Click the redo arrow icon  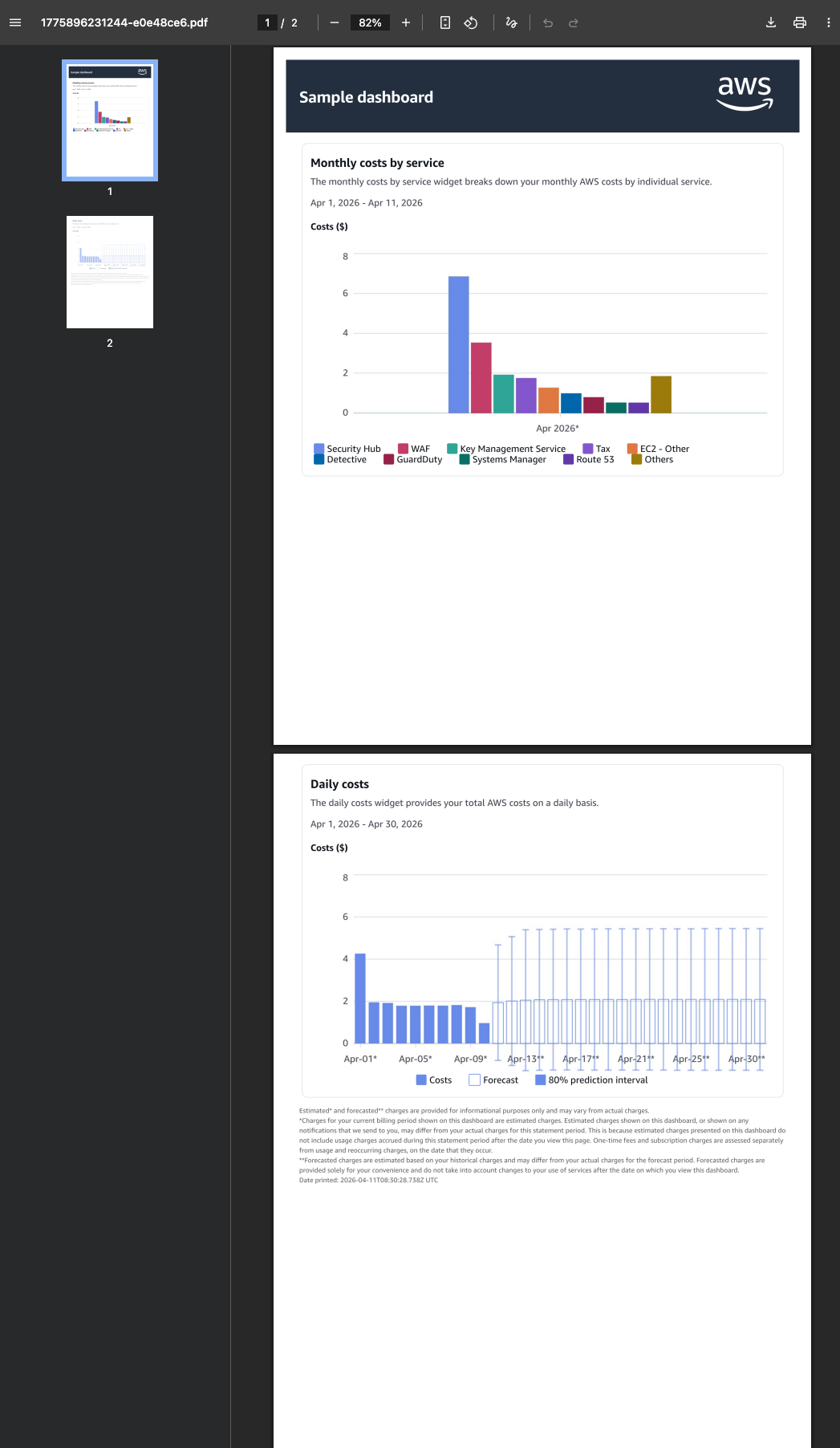coord(574,22)
